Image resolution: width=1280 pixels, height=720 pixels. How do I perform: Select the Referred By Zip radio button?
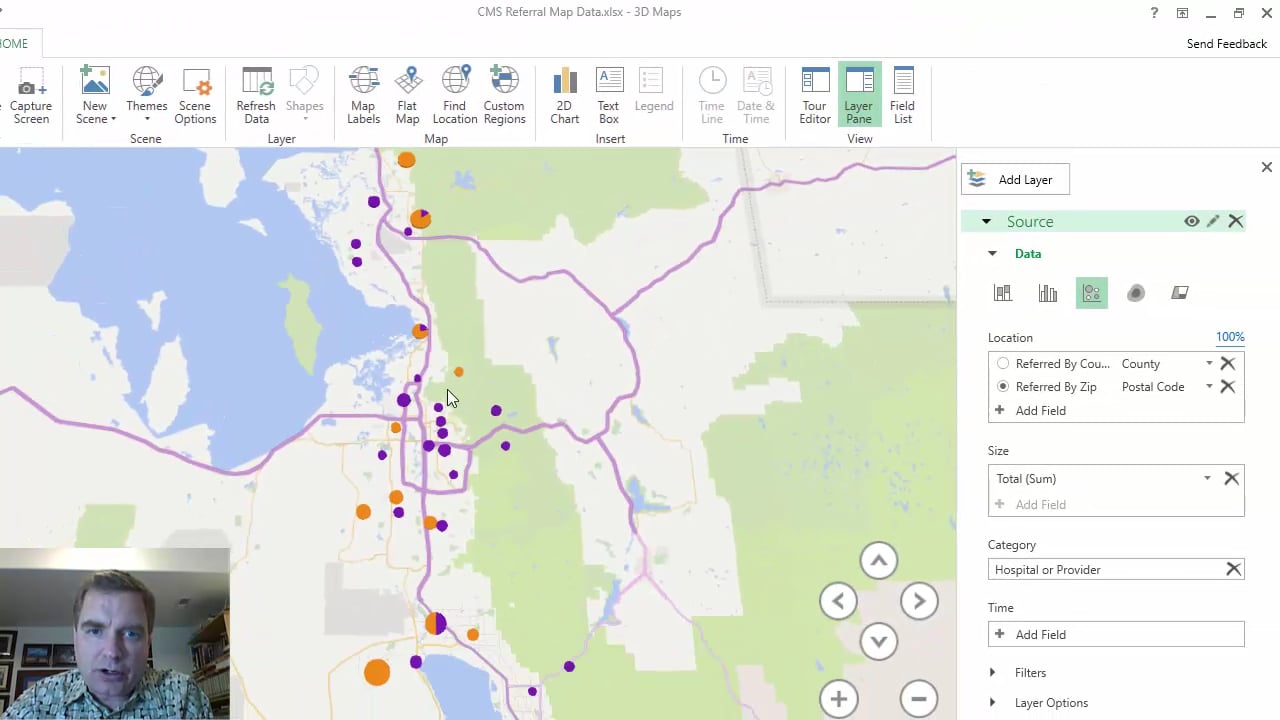[x=1003, y=387]
